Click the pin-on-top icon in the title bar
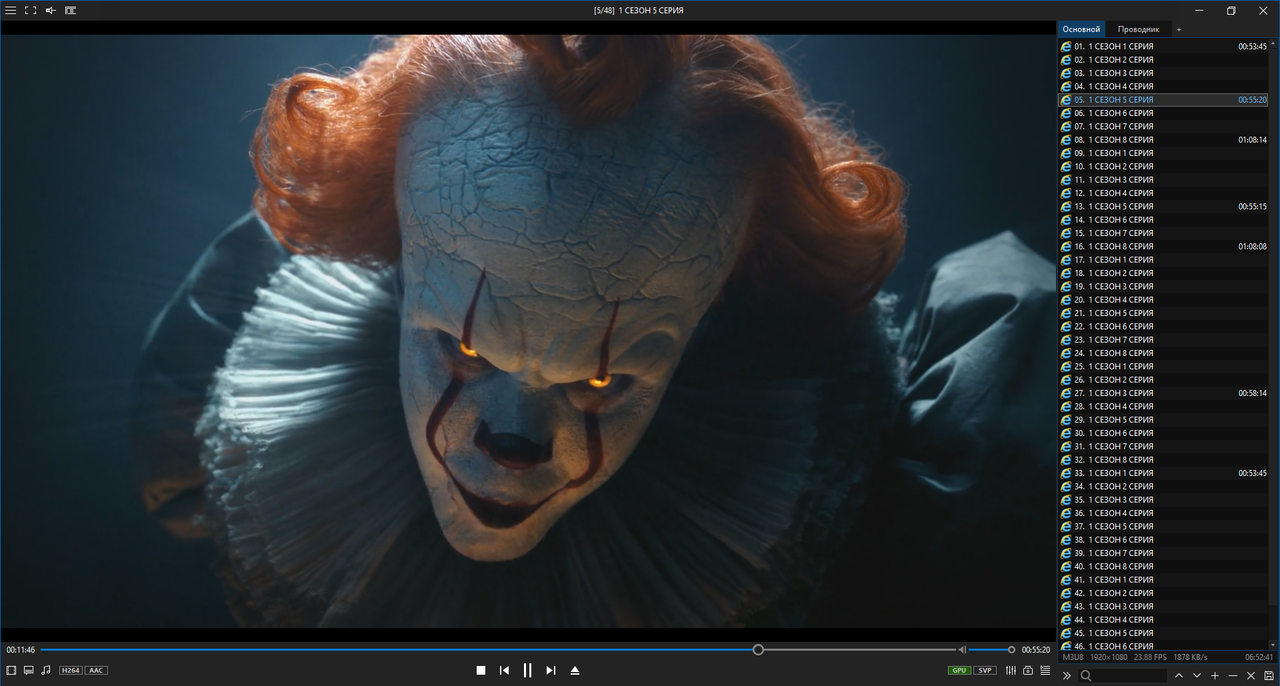The height and width of the screenshot is (686, 1280). (50, 10)
